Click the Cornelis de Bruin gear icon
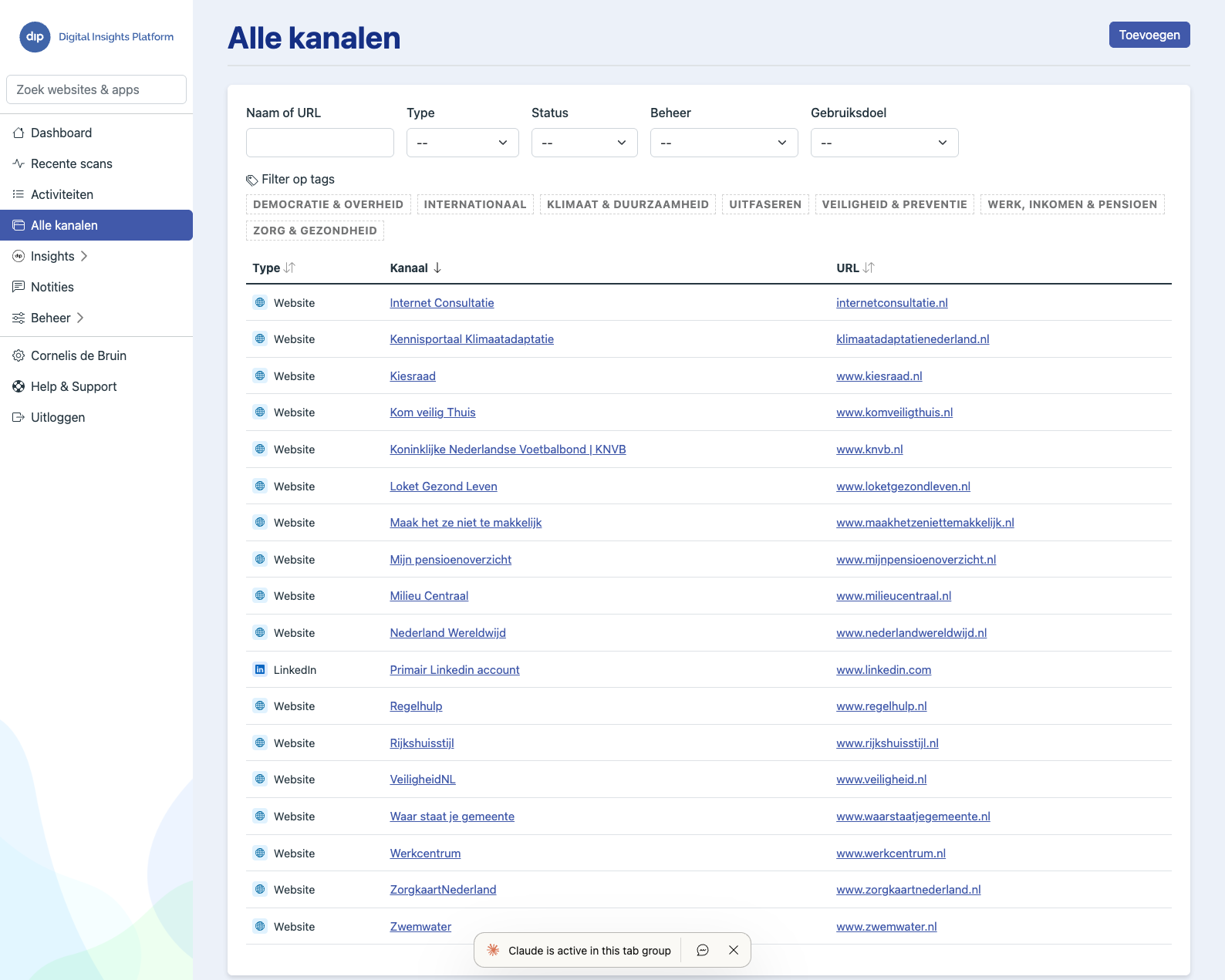 (x=19, y=355)
